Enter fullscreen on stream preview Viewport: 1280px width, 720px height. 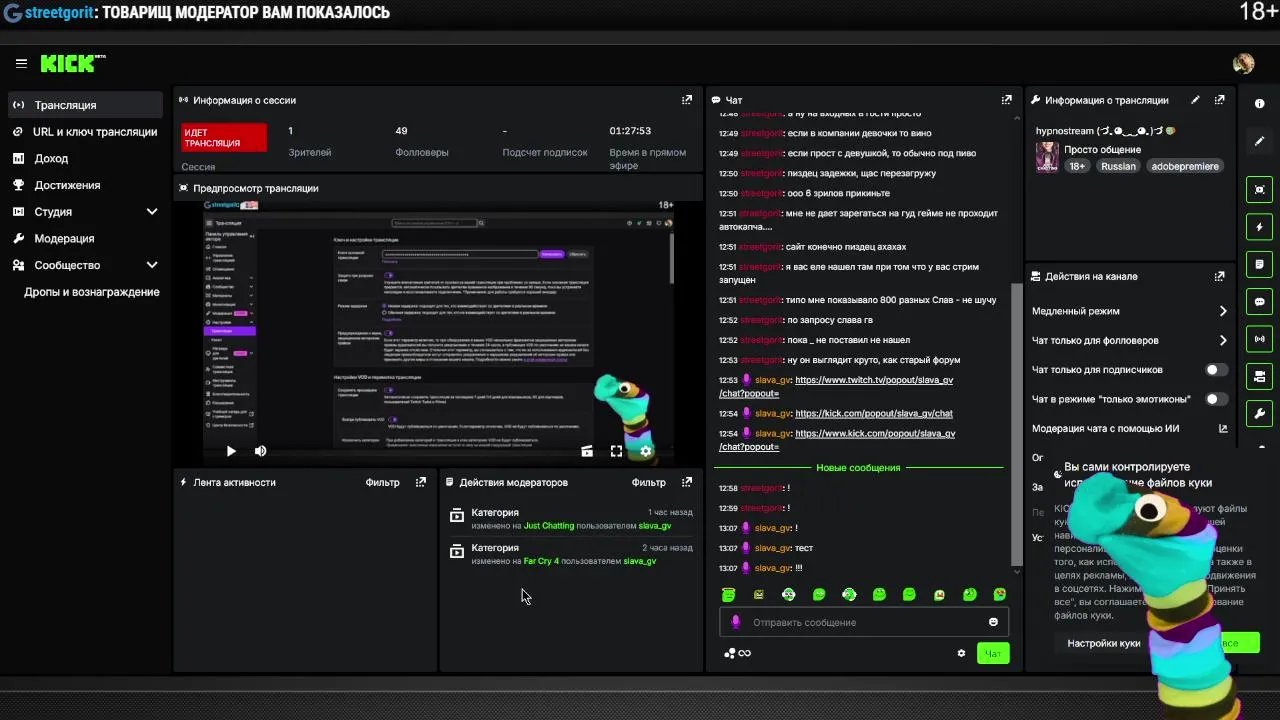click(x=616, y=451)
